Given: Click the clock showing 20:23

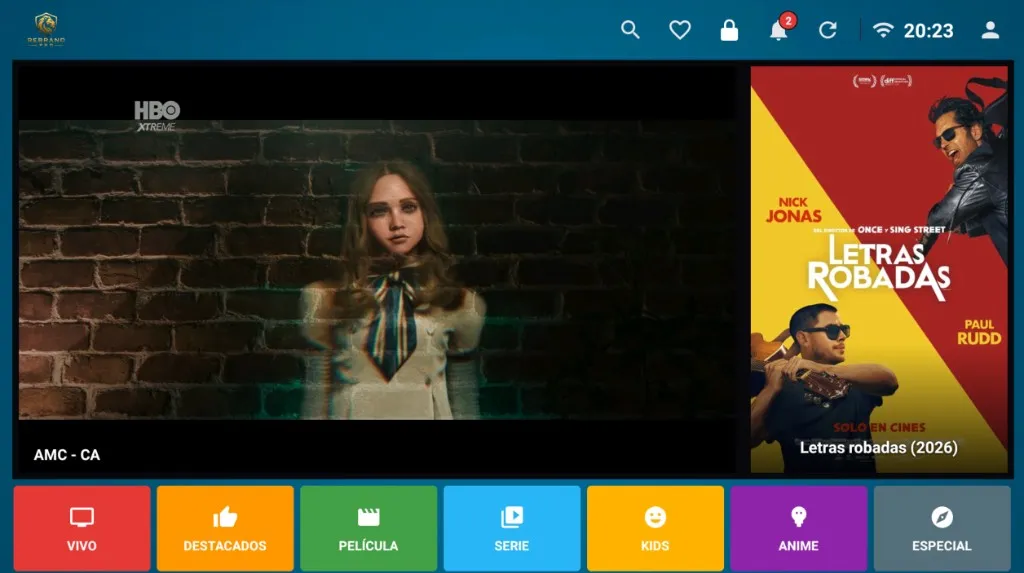Looking at the screenshot, I should coord(928,31).
